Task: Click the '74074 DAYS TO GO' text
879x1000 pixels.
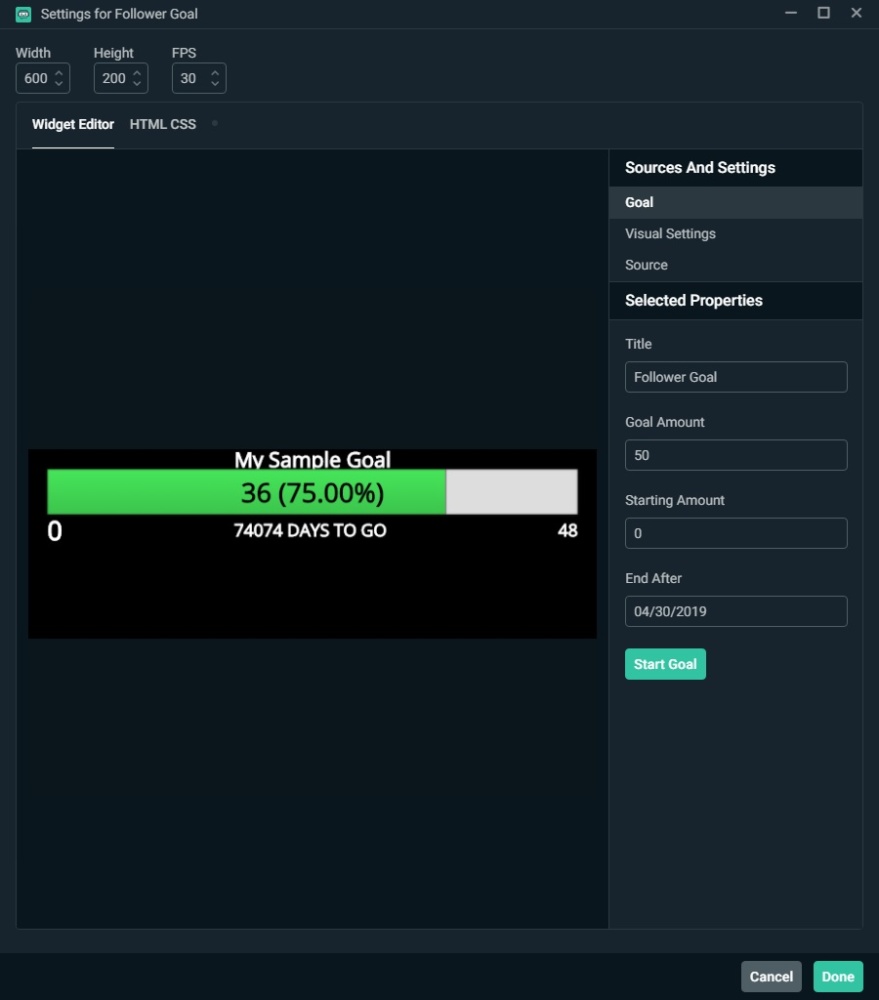Action: click(310, 531)
